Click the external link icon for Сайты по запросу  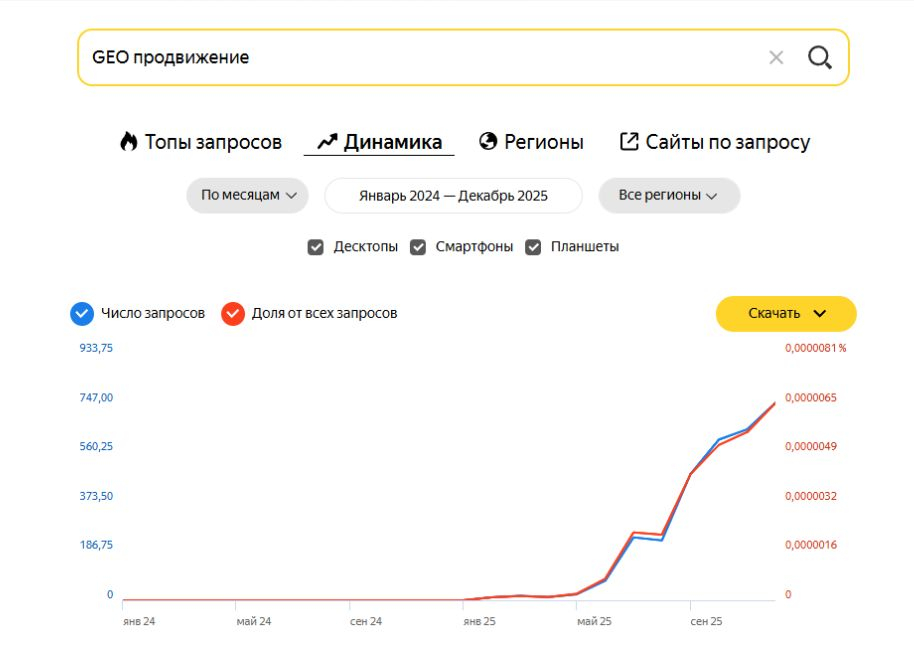(x=629, y=141)
